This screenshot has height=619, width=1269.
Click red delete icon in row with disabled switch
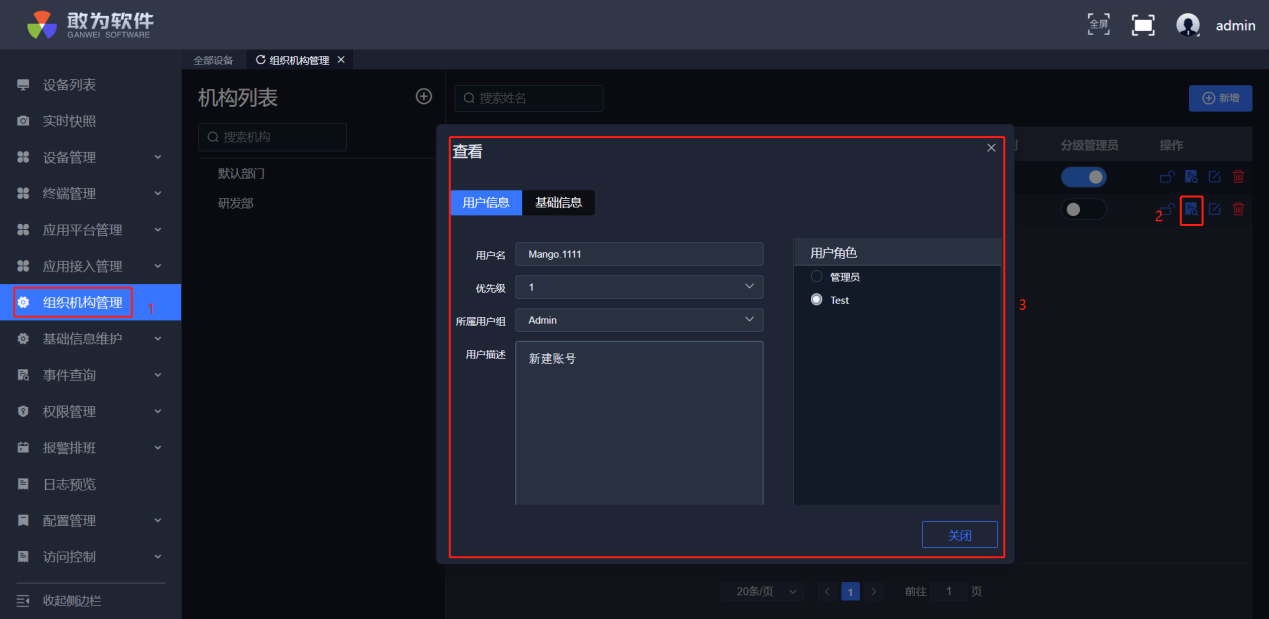pyautogui.click(x=1238, y=209)
